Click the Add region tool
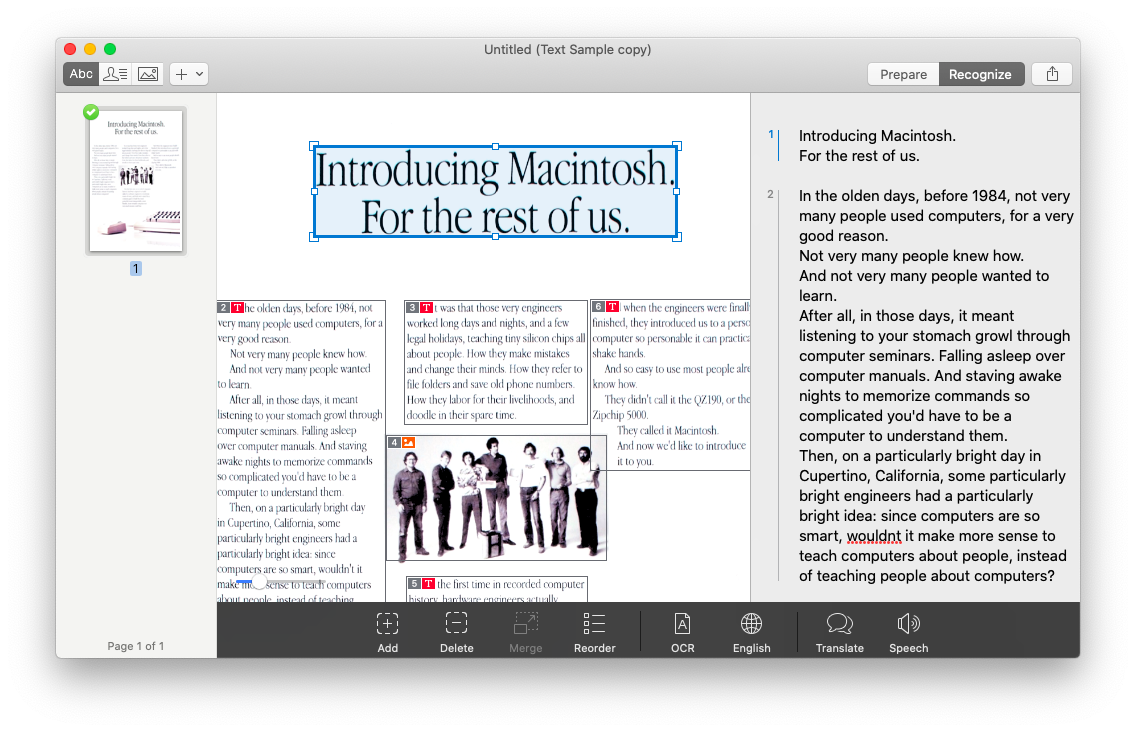Viewport: 1136px width, 732px height. click(x=387, y=632)
